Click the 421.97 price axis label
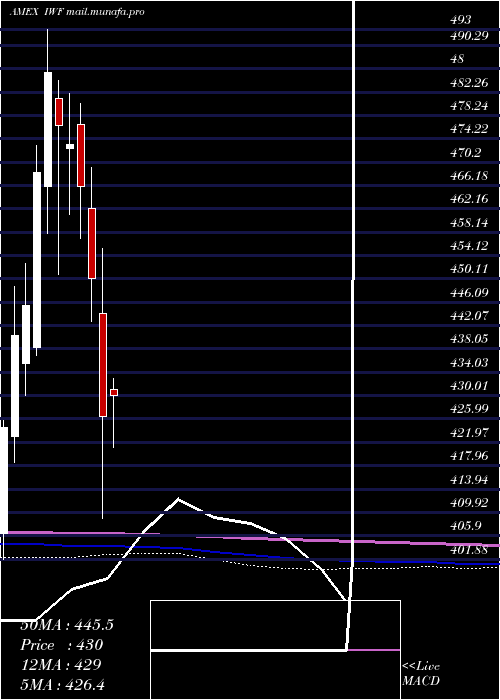The height and width of the screenshot is (700, 500). (x=469, y=432)
